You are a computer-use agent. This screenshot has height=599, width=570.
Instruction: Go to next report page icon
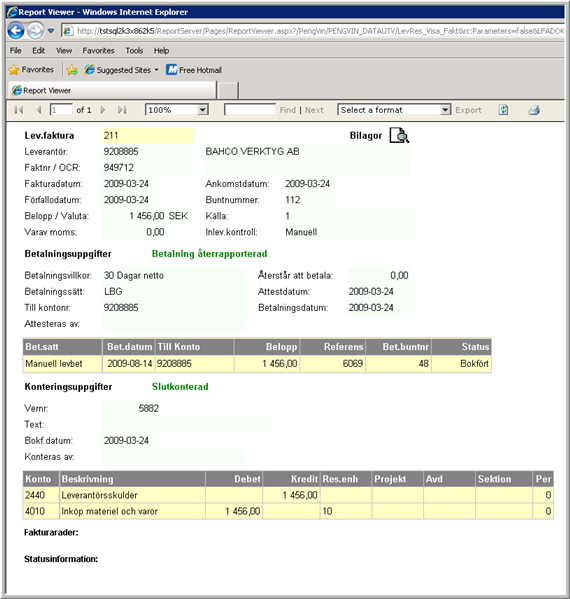click(102, 110)
